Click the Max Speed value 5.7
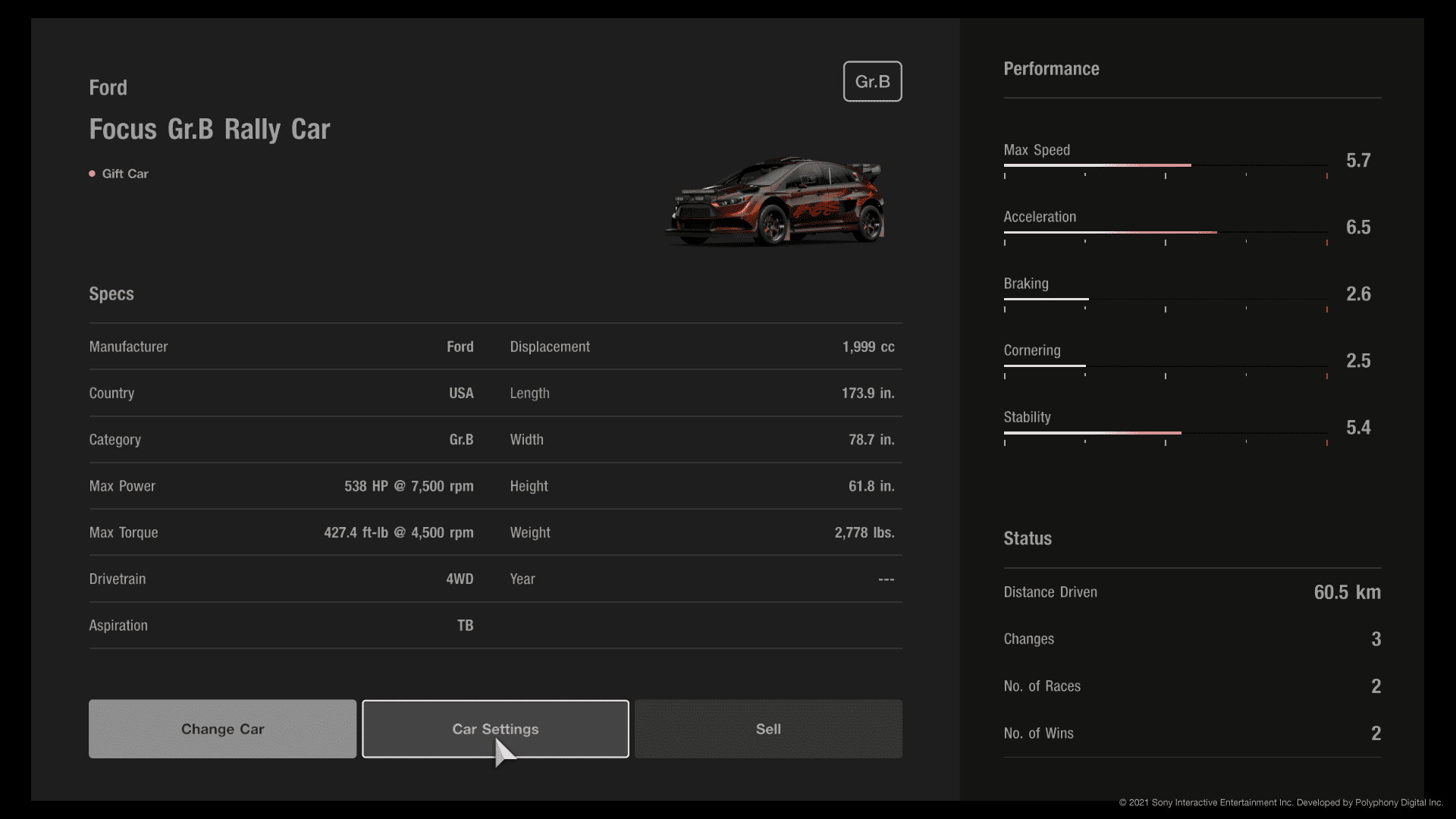The image size is (1456, 819). [1358, 161]
